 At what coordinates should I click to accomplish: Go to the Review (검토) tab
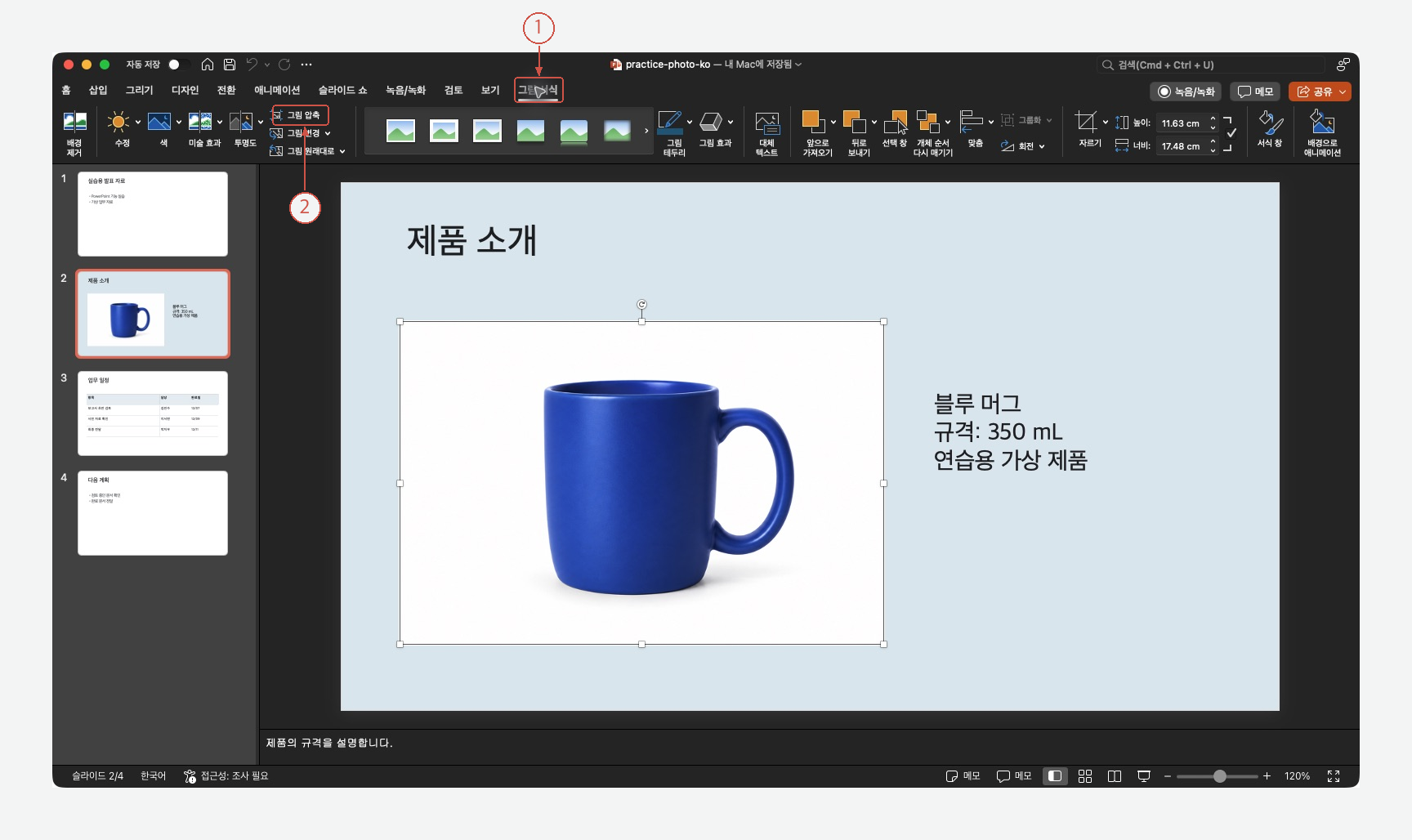pos(454,90)
